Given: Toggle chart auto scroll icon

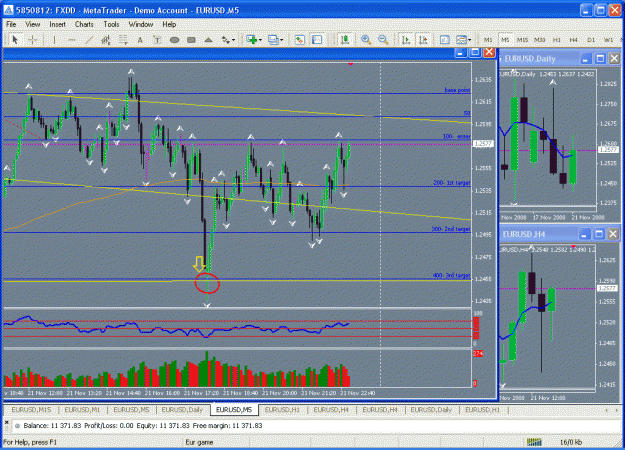Looking at the screenshot, I should tap(406, 39).
